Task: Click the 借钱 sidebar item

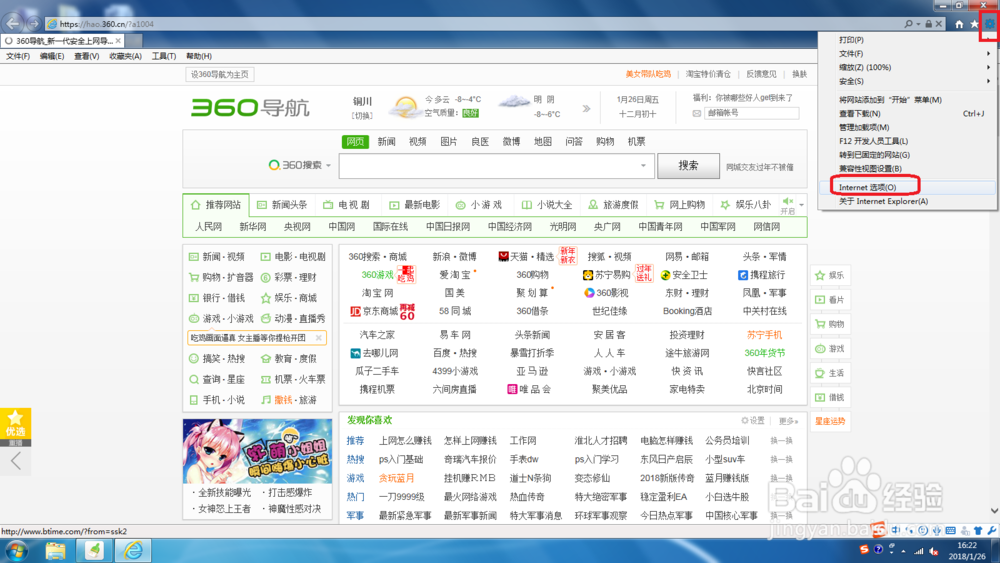Action: (x=830, y=397)
